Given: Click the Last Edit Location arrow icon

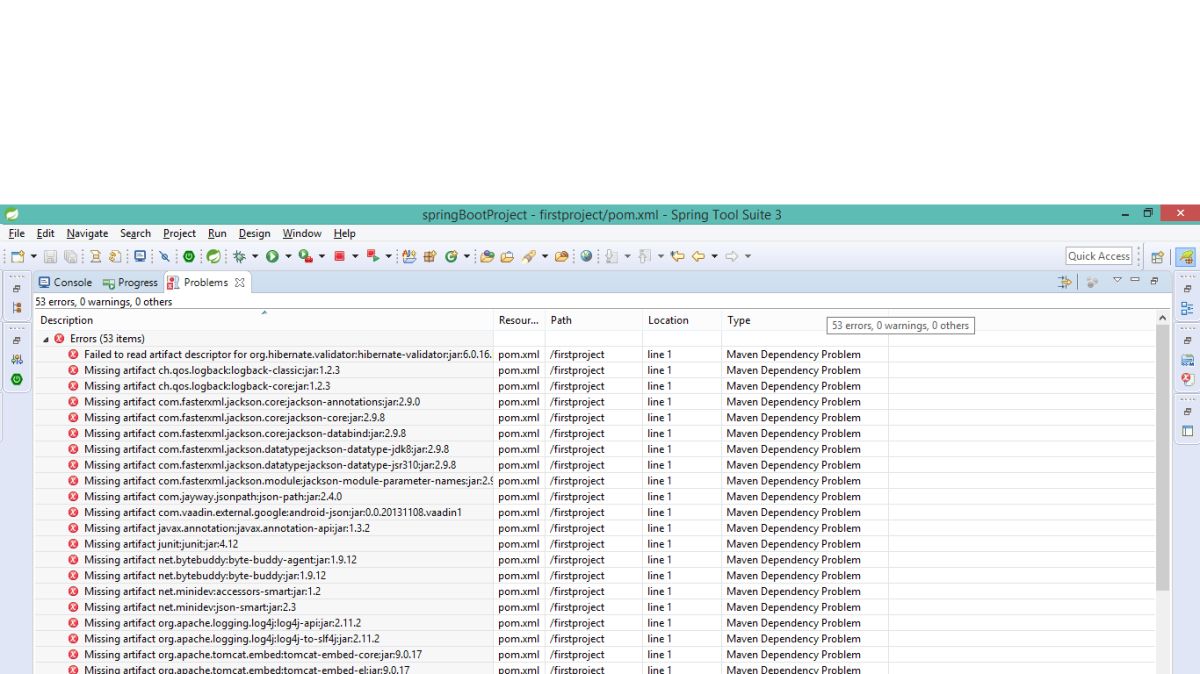Looking at the screenshot, I should [x=677, y=257].
